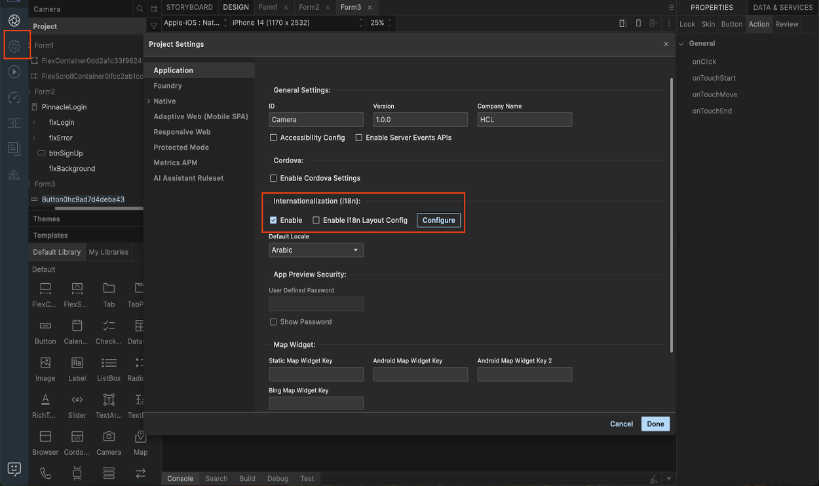Click the run/play icon in left sidebar
Viewport: 820px width, 486px height.
click(x=14, y=72)
